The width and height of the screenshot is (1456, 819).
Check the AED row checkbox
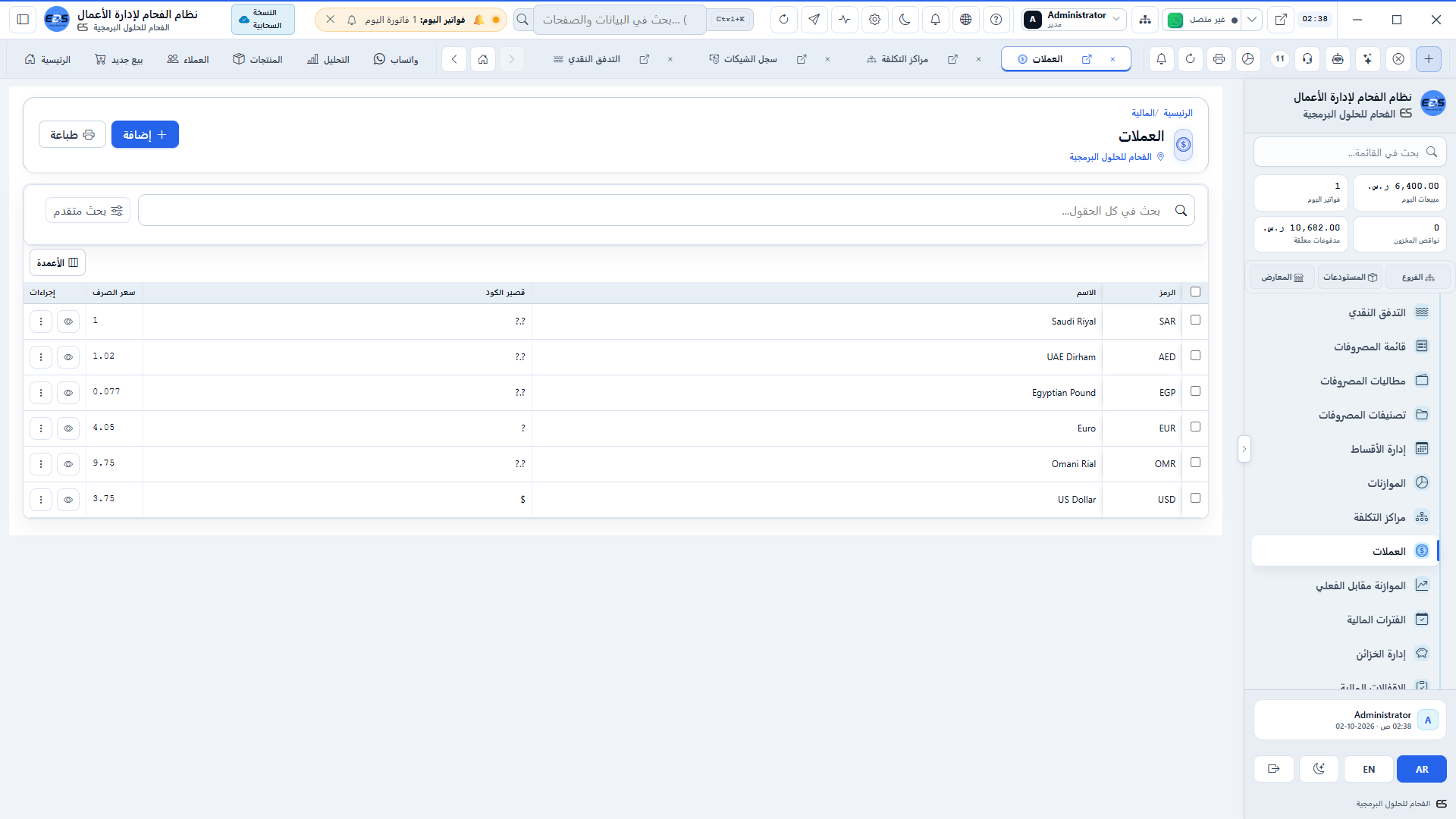(1196, 356)
